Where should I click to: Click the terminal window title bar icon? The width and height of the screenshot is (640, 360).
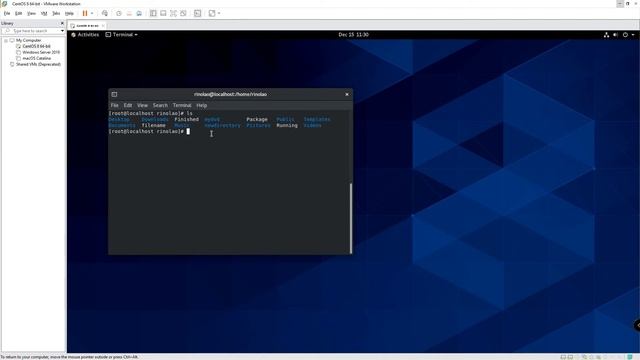click(114, 94)
